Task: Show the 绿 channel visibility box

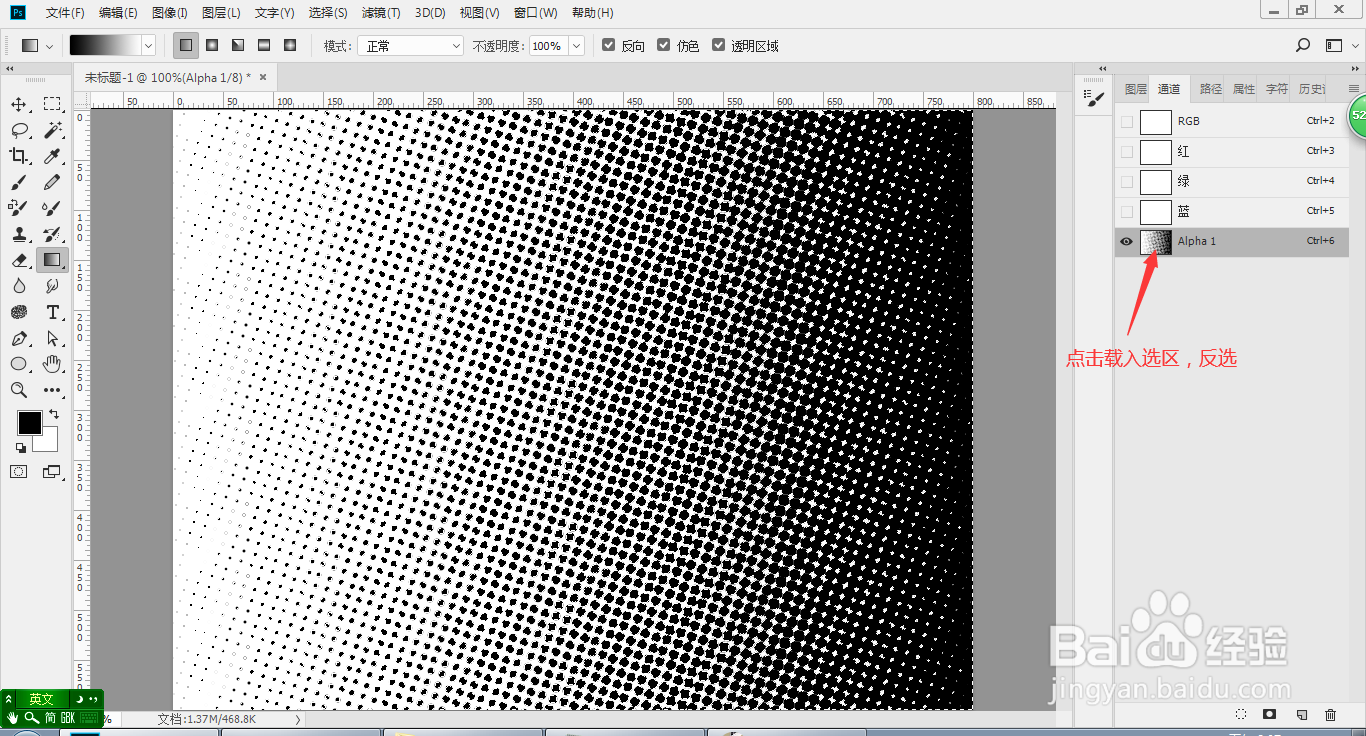Action: (1127, 181)
